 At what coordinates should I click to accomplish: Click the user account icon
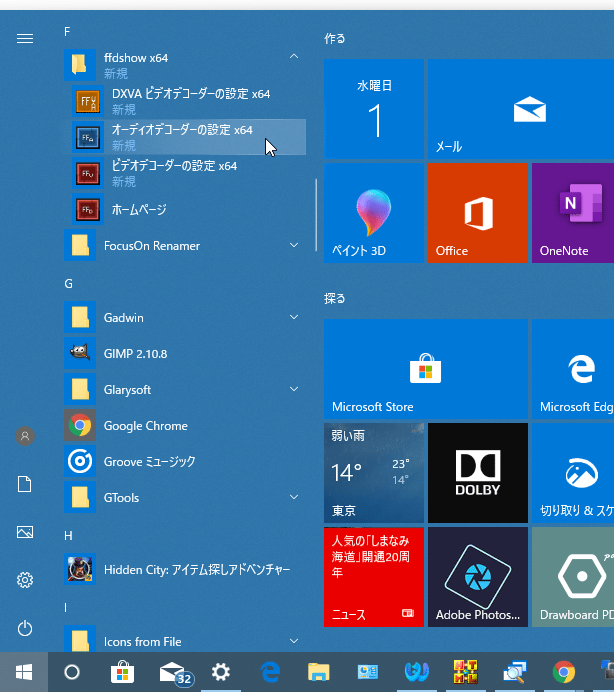tap(25, 436)
